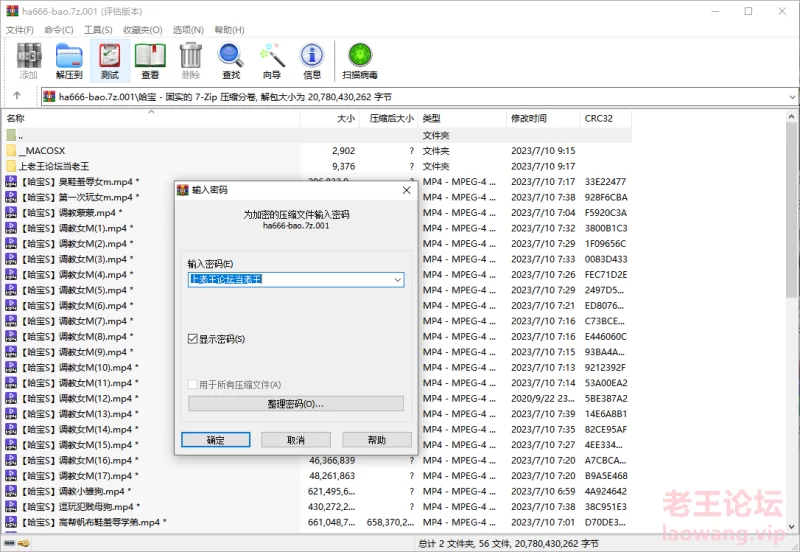
Task: Click CRC32 value 33E22477
Action: [x=605, y=182]
